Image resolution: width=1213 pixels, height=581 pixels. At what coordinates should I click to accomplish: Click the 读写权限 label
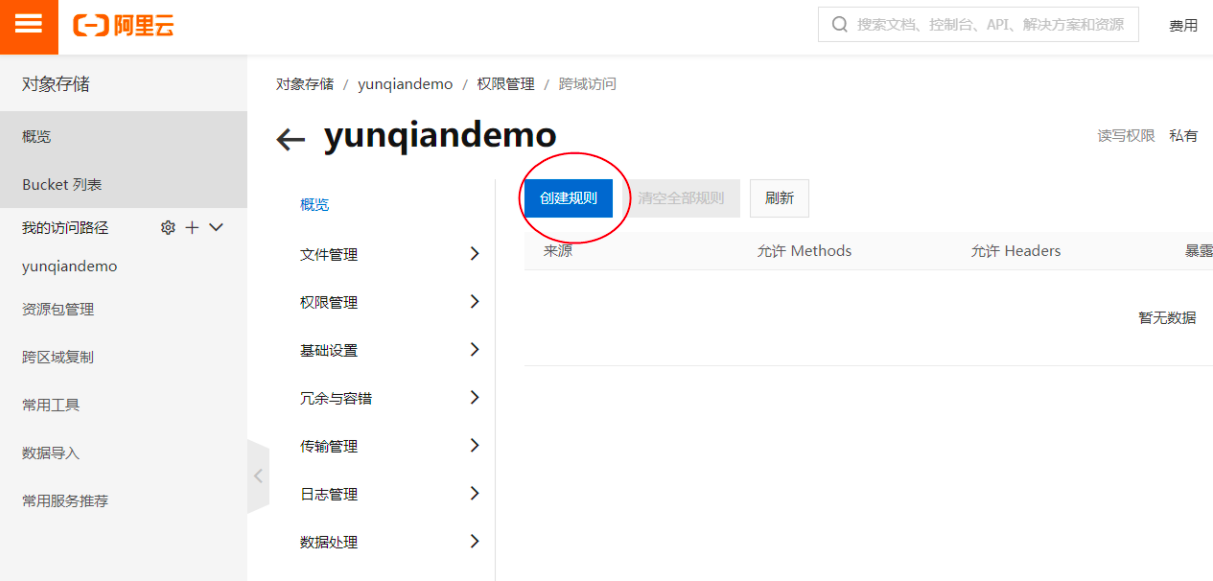(x=1126, y=136)
